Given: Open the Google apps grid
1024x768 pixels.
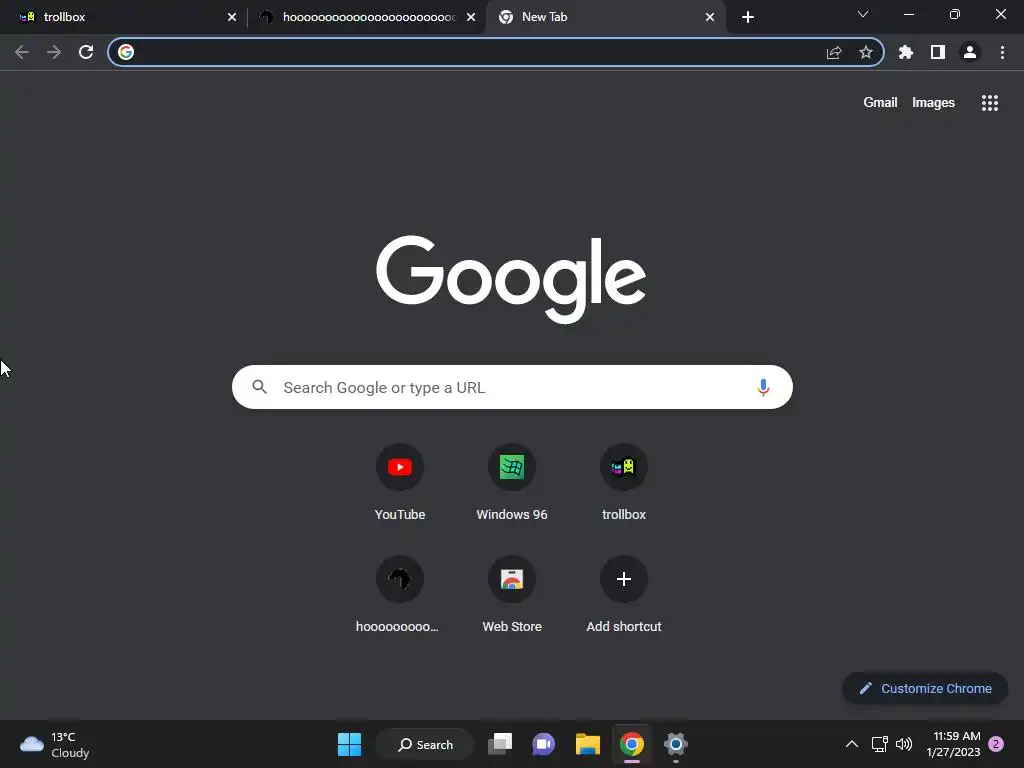Looking at the screenshot, I should (x=989, y=103).
